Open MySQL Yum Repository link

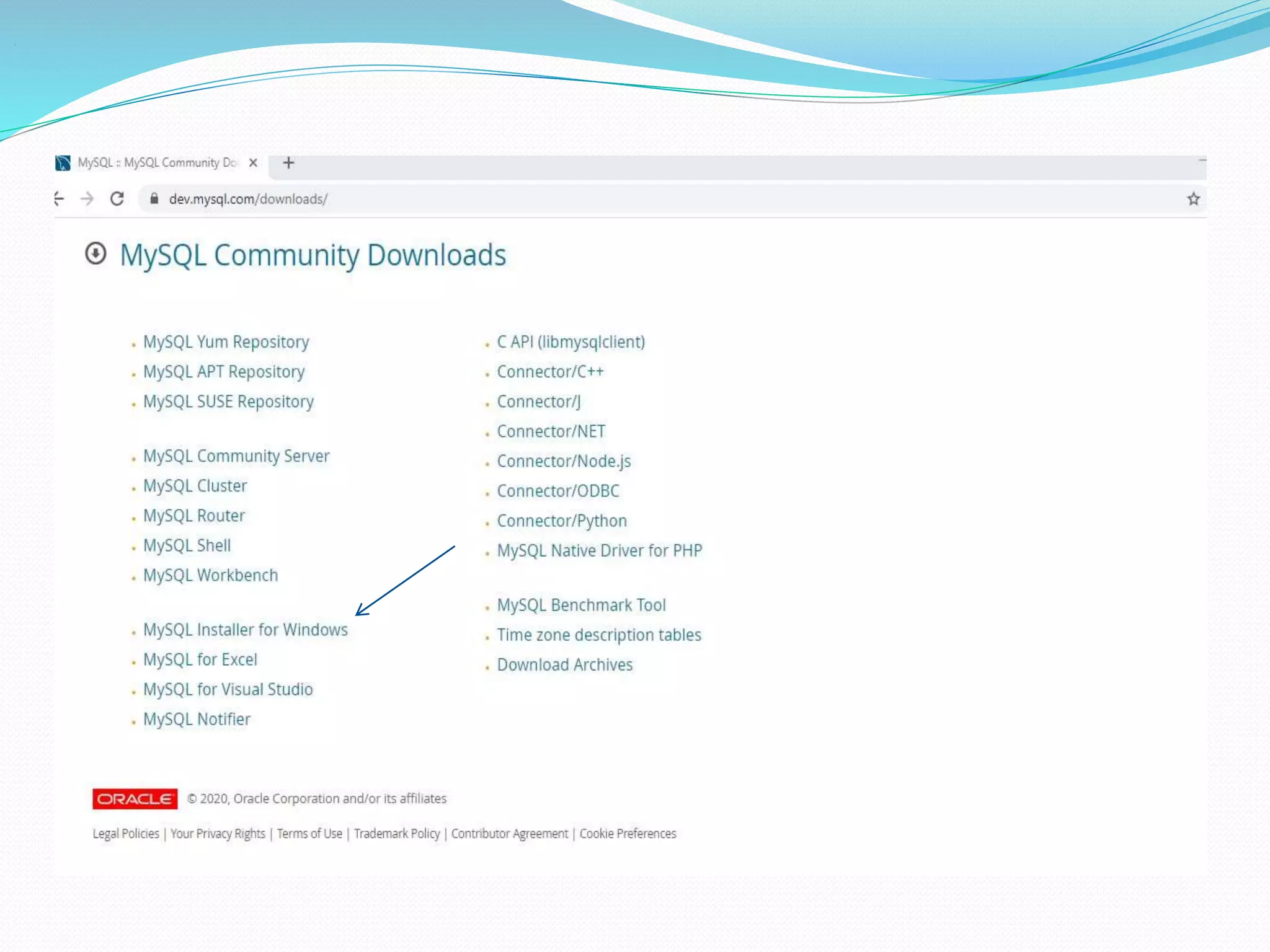226,342
